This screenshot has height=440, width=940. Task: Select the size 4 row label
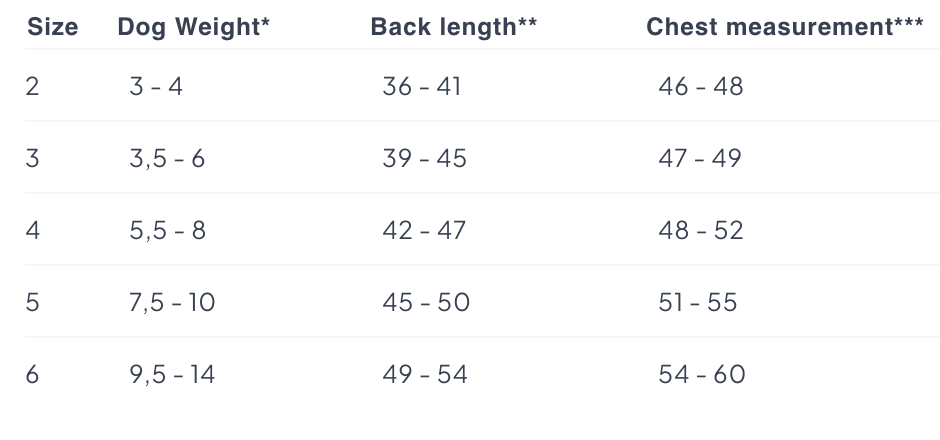(x=33, y=230)
